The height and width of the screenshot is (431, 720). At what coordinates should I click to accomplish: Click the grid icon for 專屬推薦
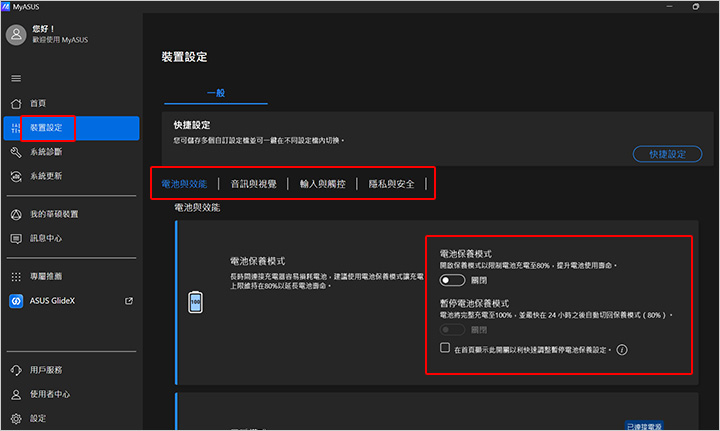(x=16, y=277)
